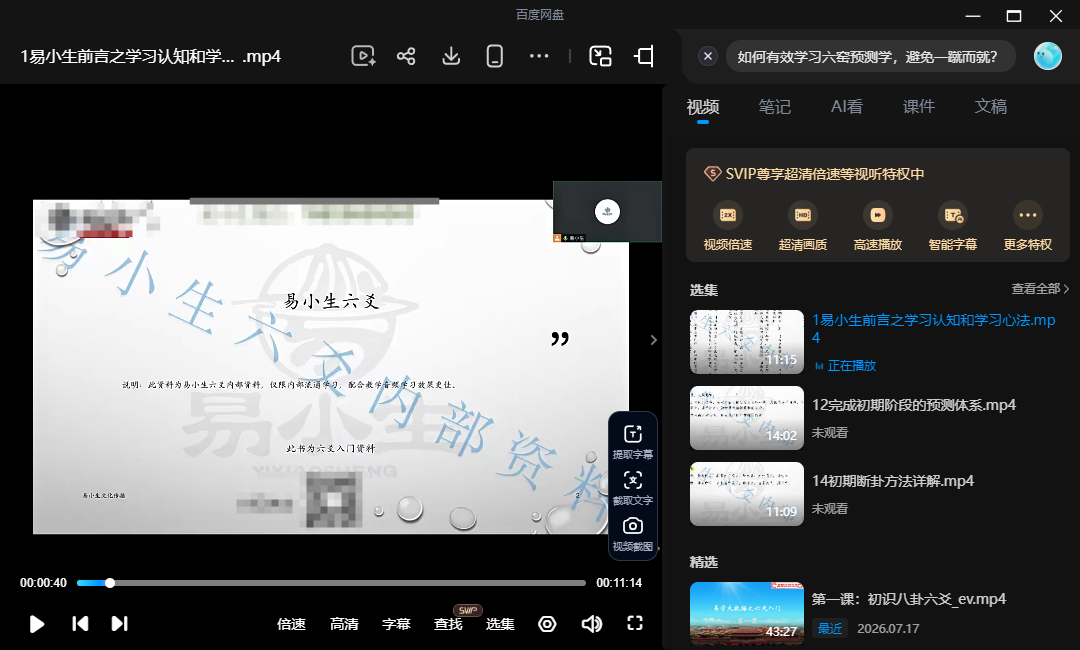Viewport: 1080px width, 650px height.
Task: Close the AI question suggestion bar
Action: click(x=707, y=56)
